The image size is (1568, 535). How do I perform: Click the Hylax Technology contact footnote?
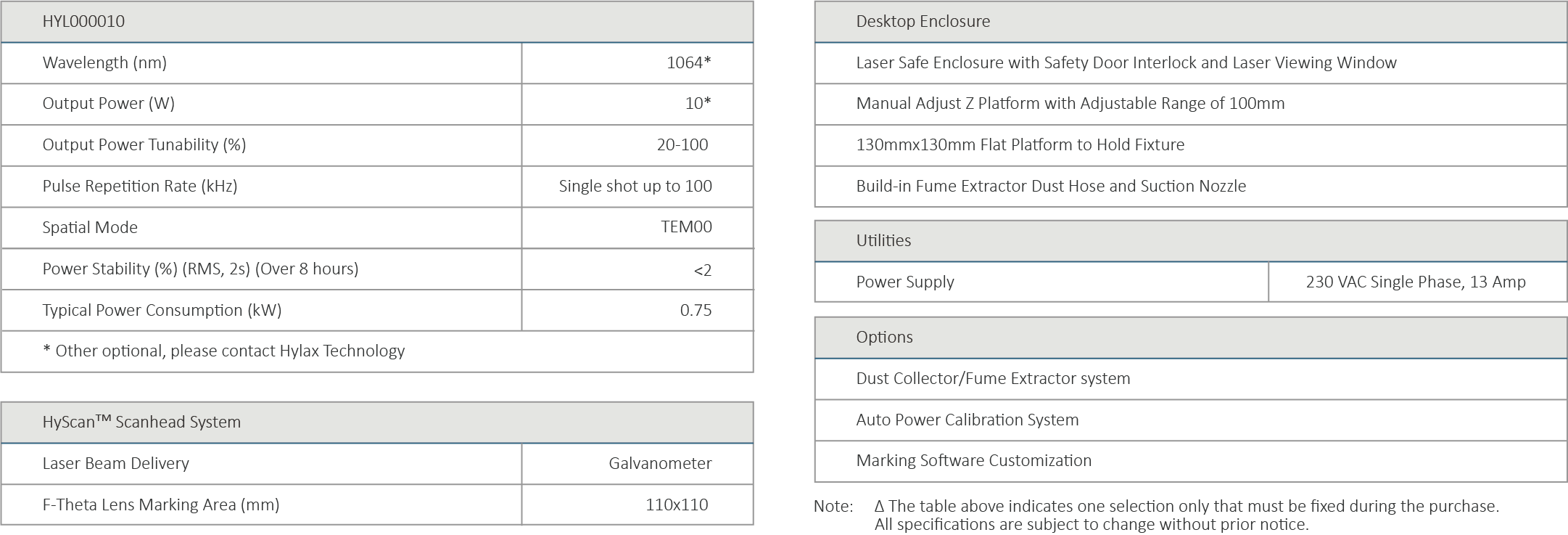click(223, 351)
